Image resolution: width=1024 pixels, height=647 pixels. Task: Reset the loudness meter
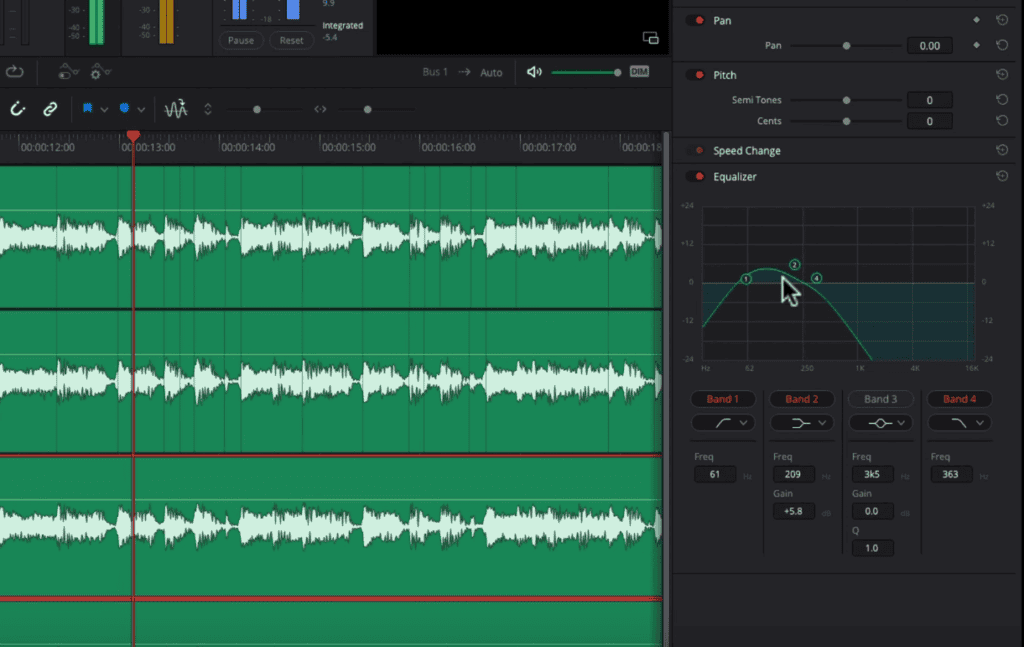291,40
